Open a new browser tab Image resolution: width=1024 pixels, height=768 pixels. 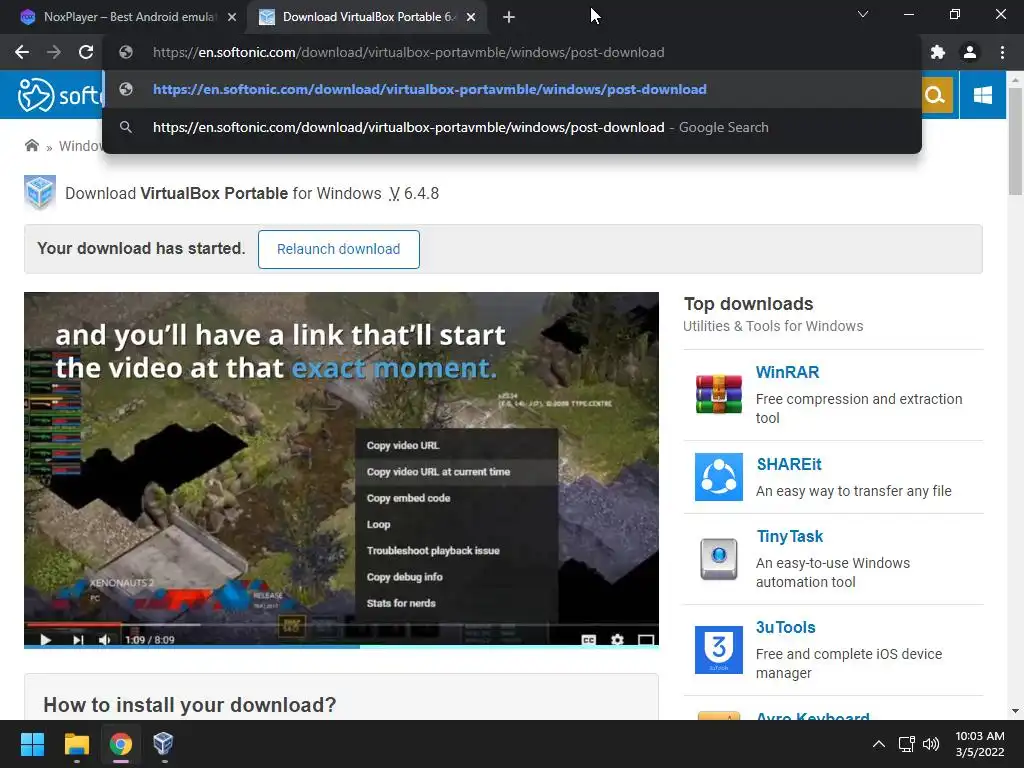pos(509,17)
